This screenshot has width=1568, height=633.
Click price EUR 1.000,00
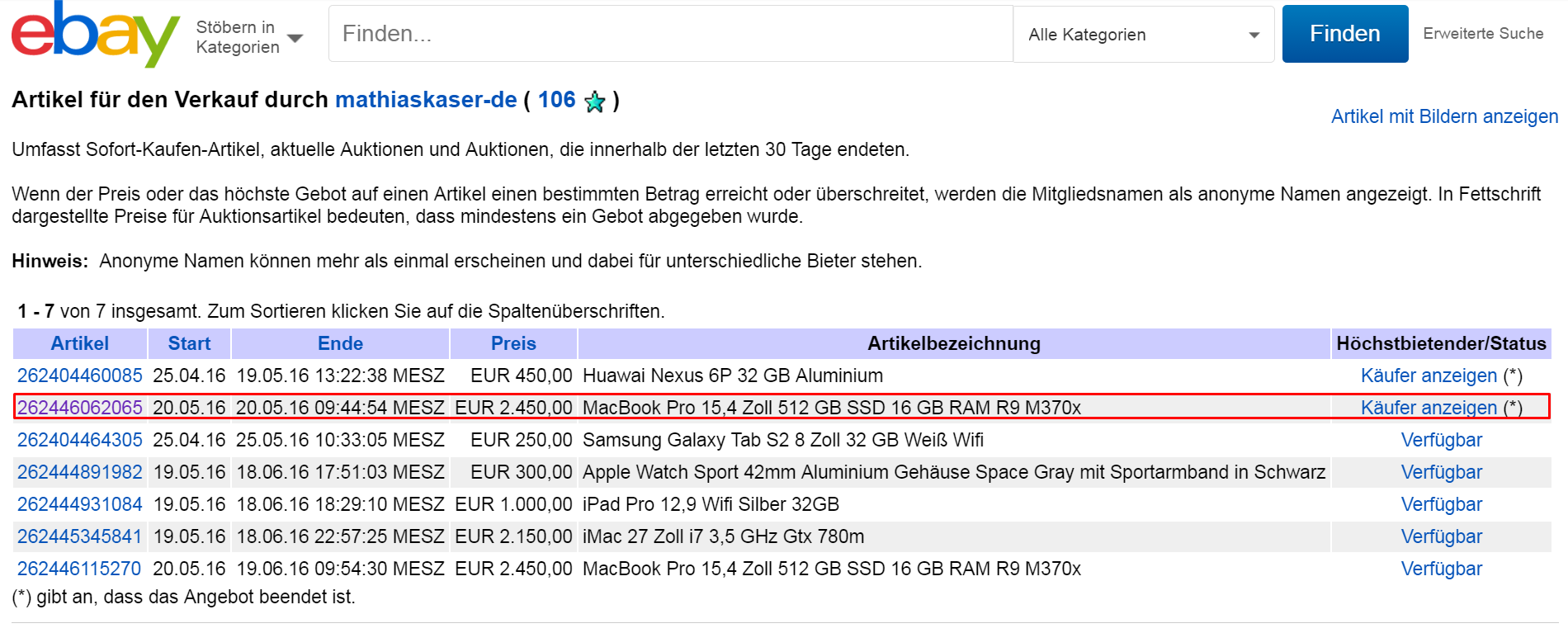coord(513,504)
